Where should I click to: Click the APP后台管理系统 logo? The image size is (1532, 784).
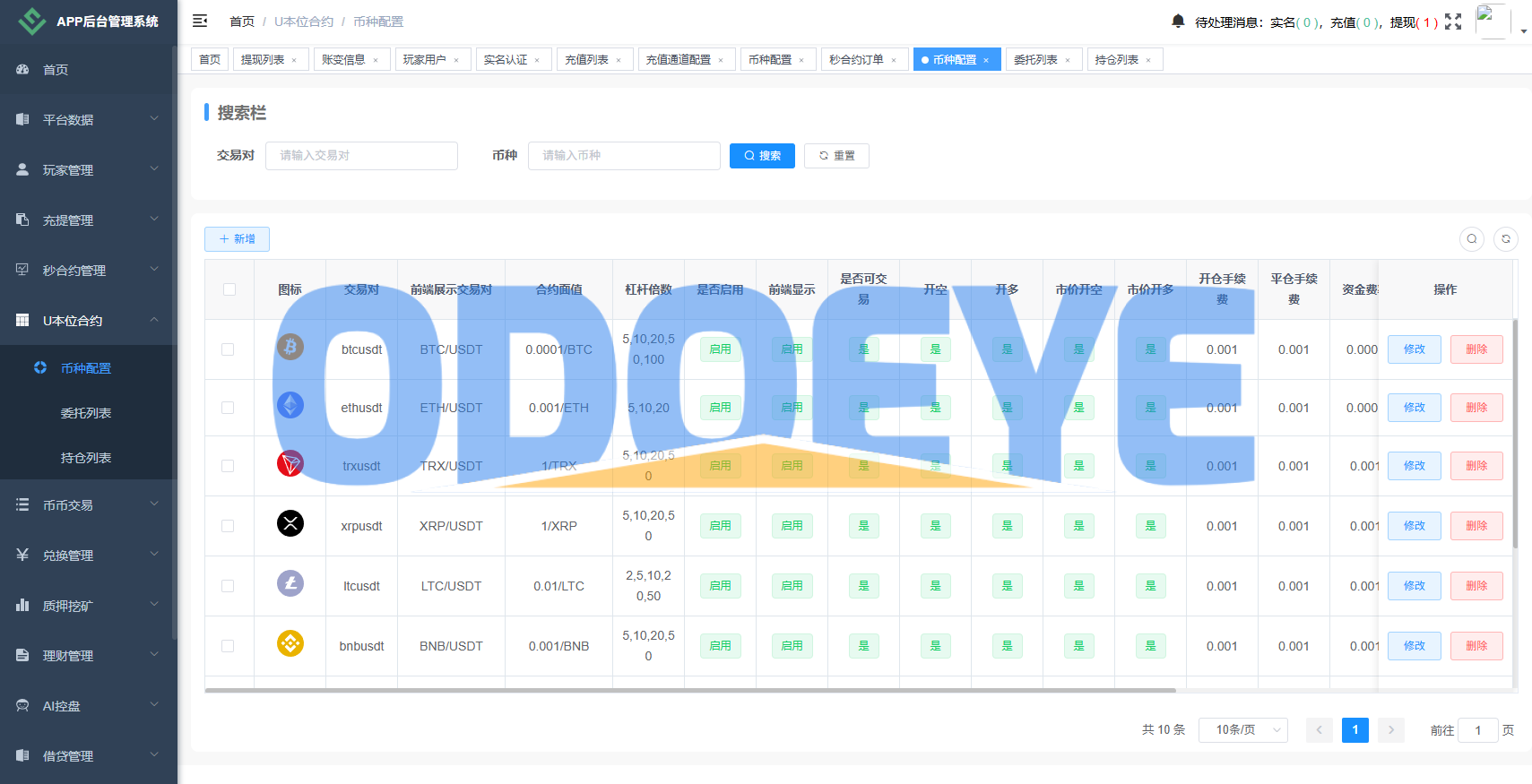[32, 21]
